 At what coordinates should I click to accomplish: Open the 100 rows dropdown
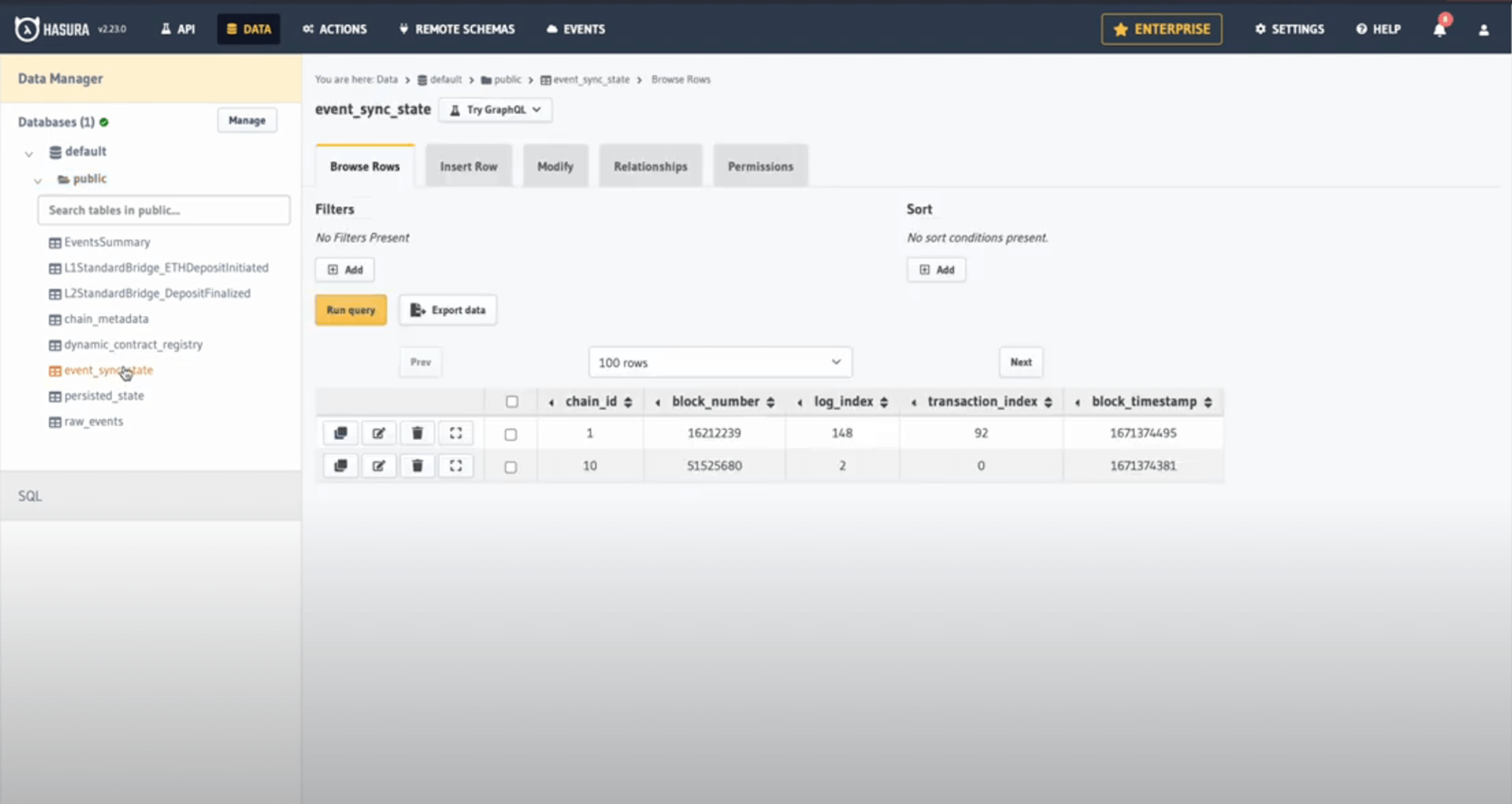click(719, 362)
